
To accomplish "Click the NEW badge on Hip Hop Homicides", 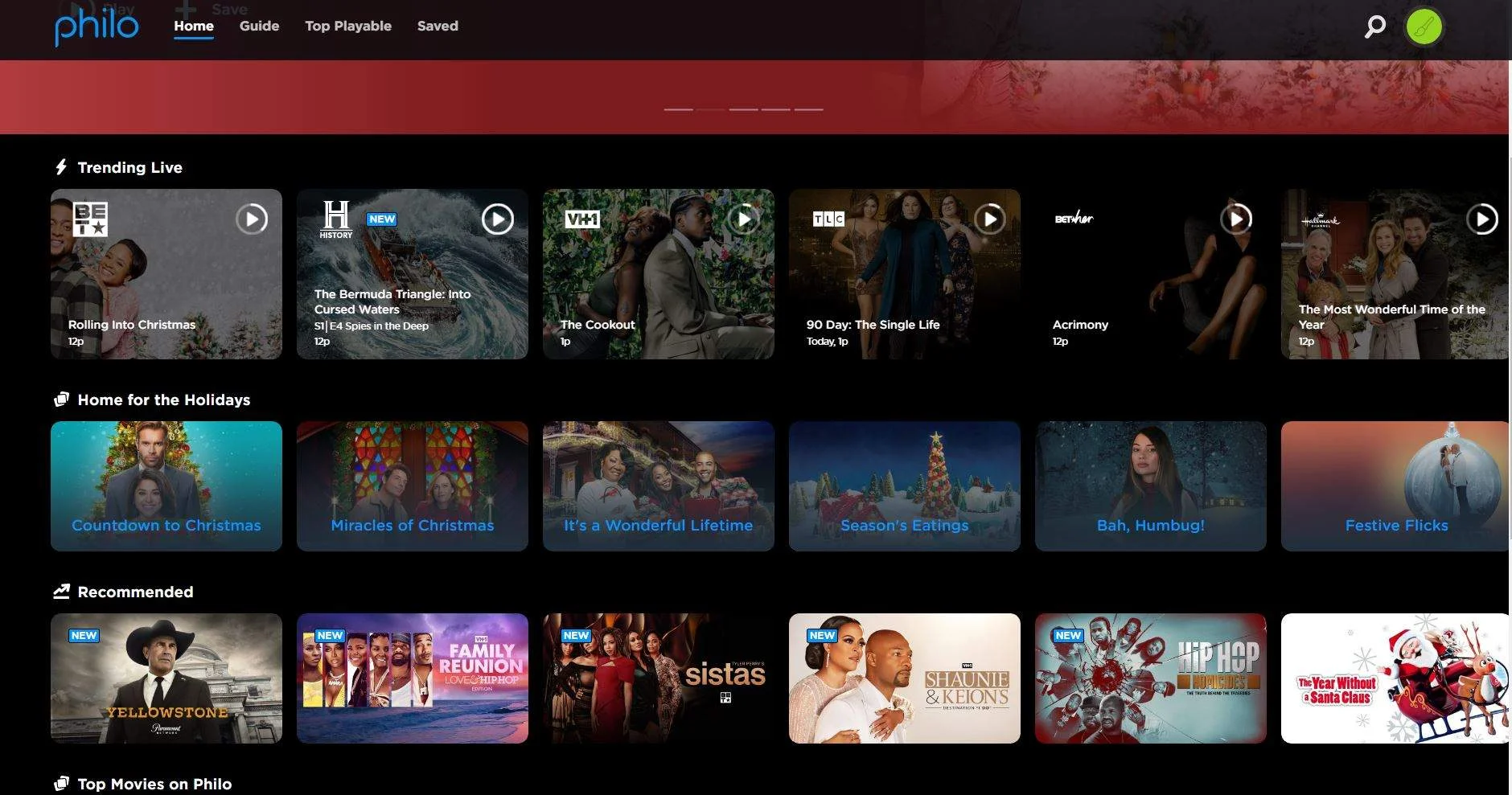I will (1068, 635).
